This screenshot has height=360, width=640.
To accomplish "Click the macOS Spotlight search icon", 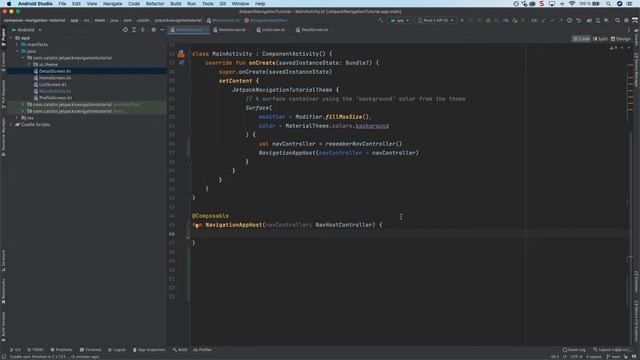I will click(x=608, y=4).
